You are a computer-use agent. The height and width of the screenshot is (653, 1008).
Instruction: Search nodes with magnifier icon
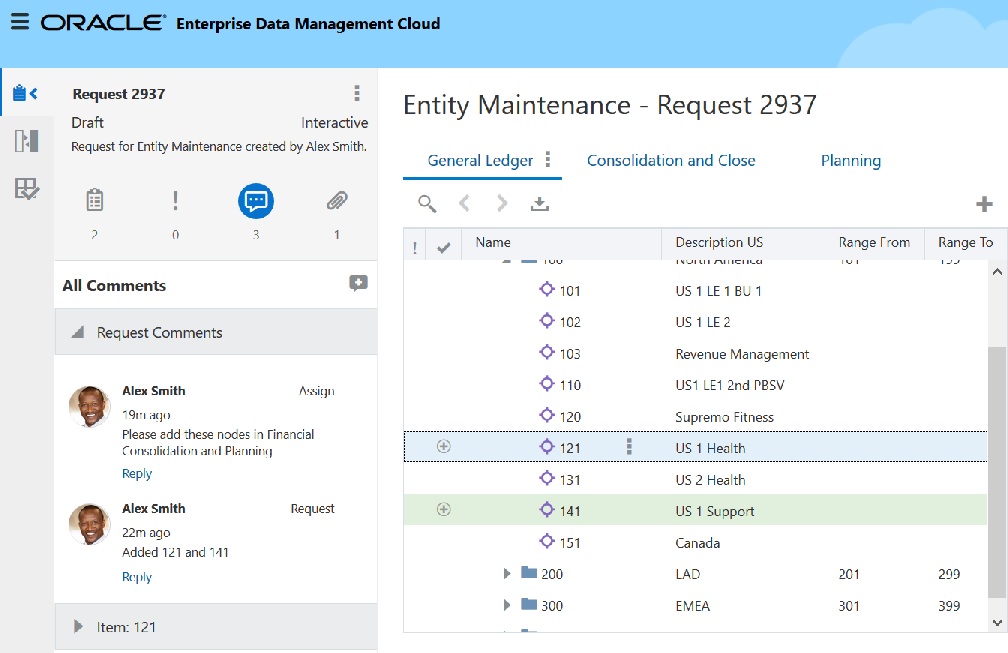coord(427,204)
